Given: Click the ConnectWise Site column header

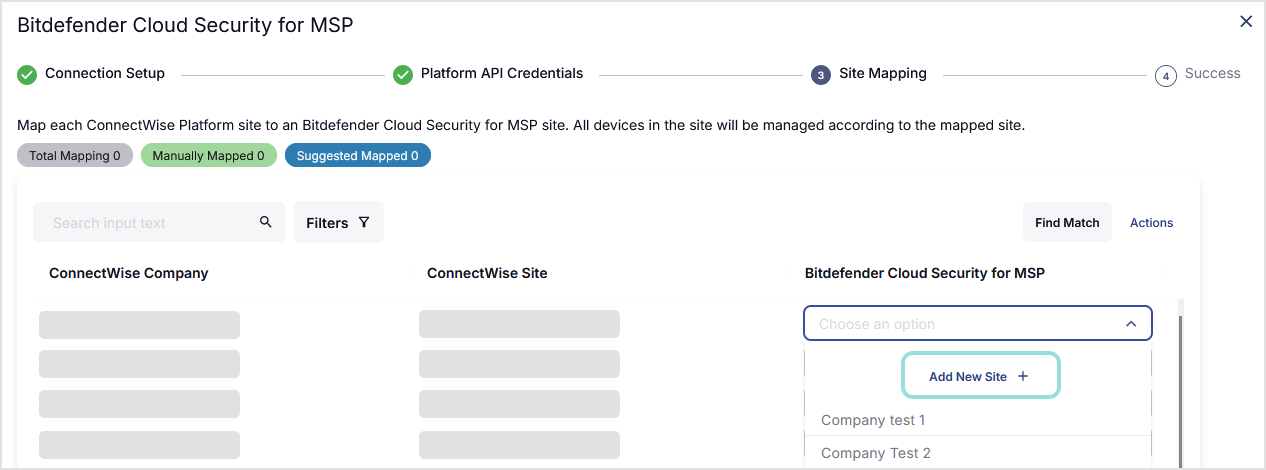Looking at the screenshot, I should point(487,273).
